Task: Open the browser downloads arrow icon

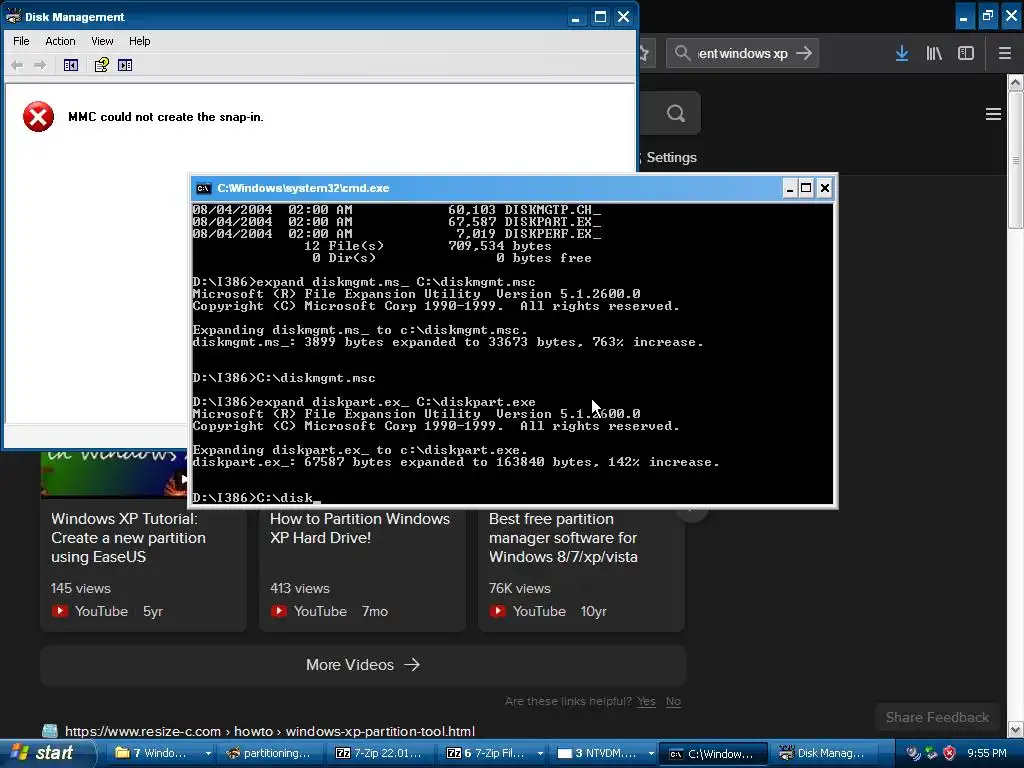Action: [902, 53]
